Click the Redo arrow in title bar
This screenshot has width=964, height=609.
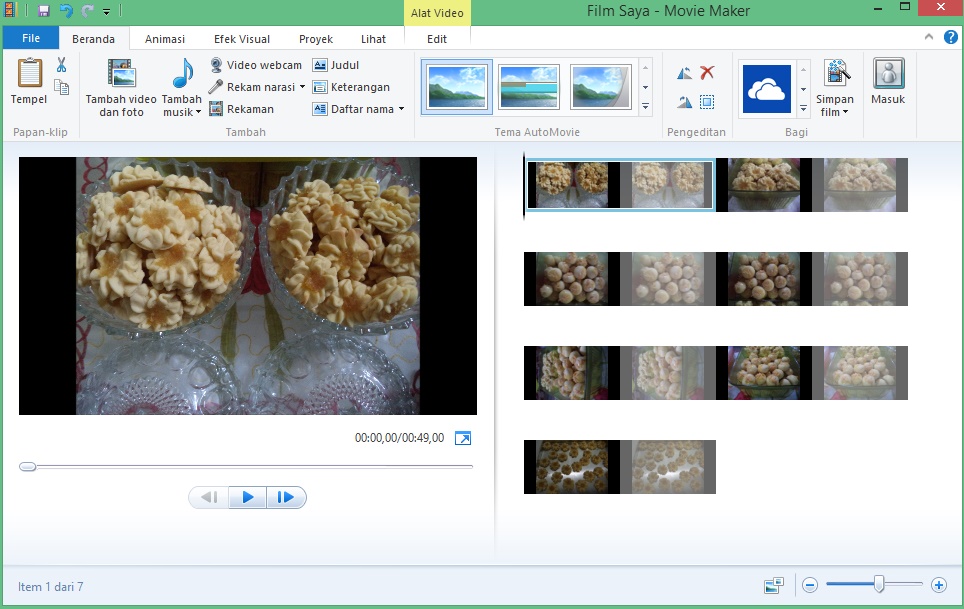87,10
